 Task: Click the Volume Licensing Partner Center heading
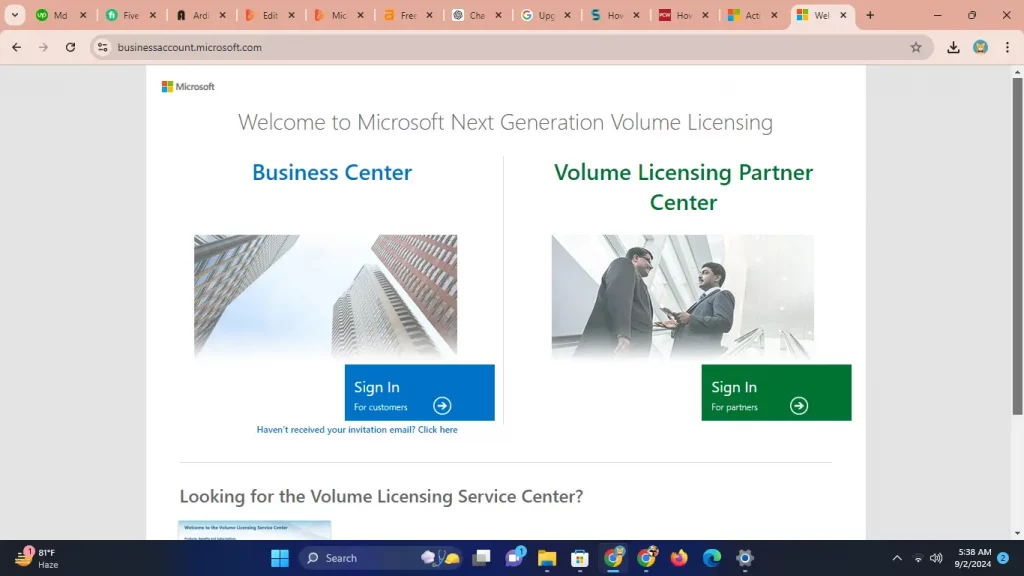(683, 187)
